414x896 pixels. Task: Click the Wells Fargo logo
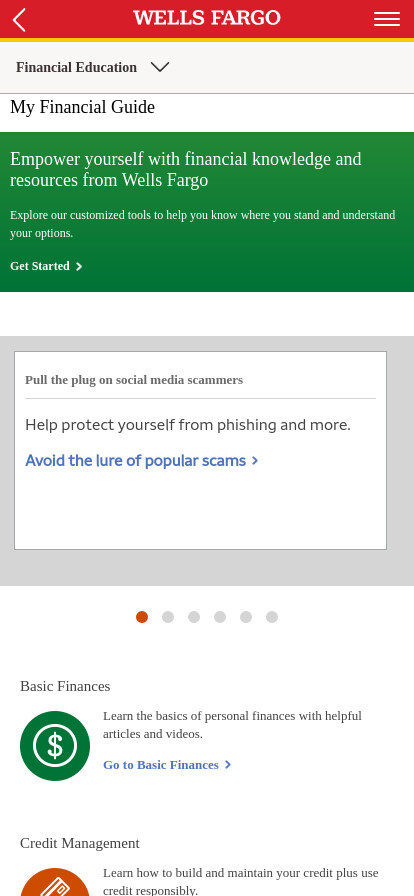[207, 18]
